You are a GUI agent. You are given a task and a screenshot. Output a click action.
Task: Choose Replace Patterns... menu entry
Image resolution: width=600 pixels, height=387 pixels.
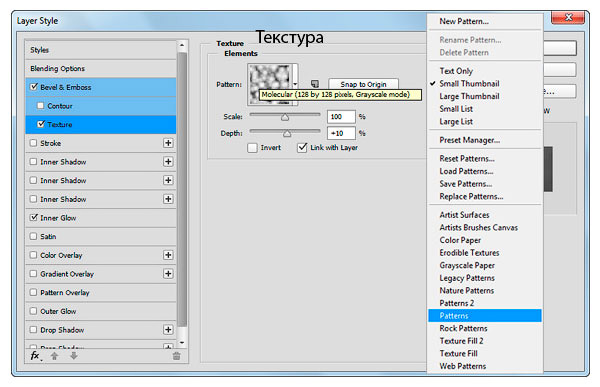471,197
